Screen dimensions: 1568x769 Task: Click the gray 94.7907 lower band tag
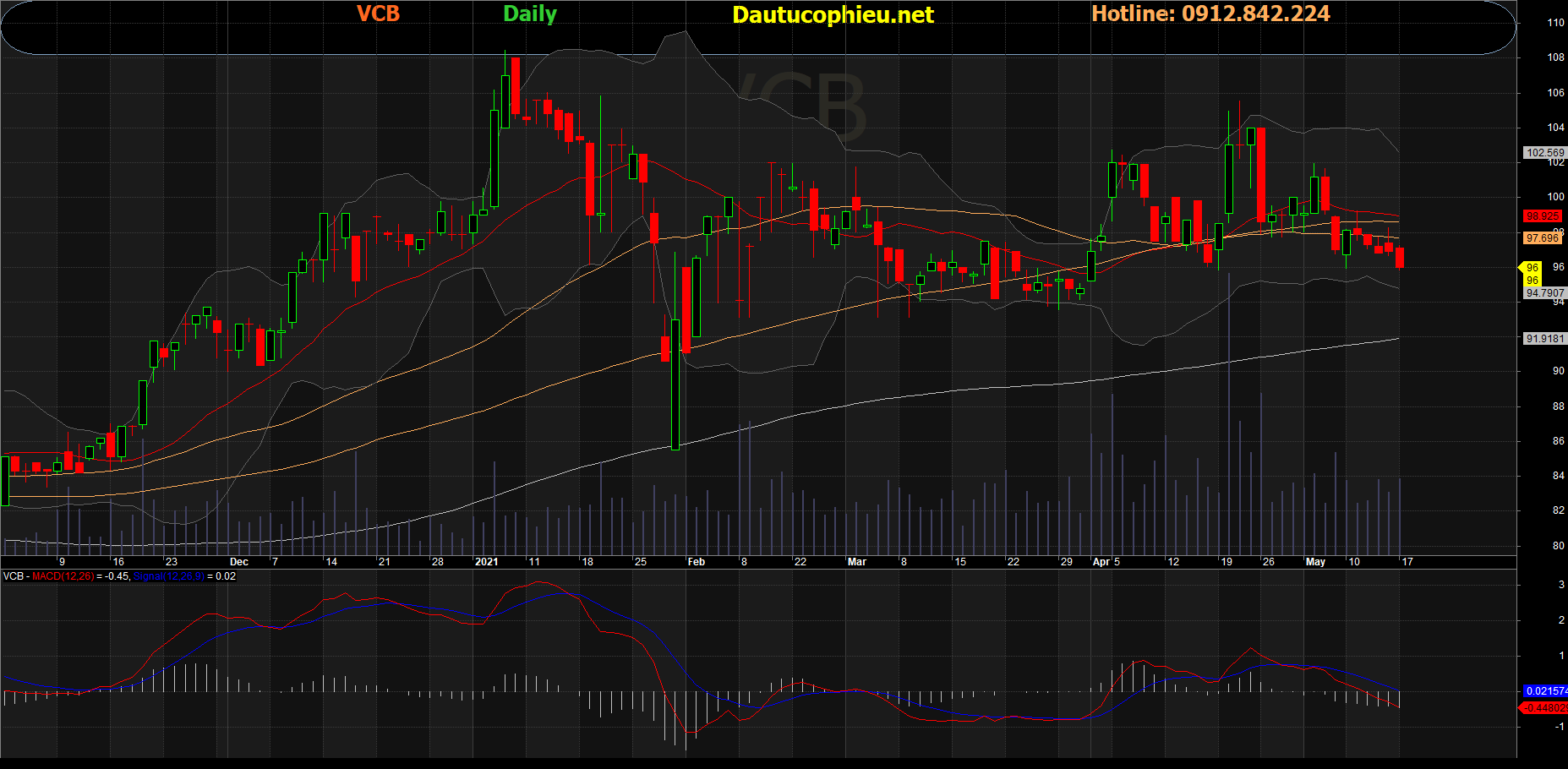click(1544, 293)
